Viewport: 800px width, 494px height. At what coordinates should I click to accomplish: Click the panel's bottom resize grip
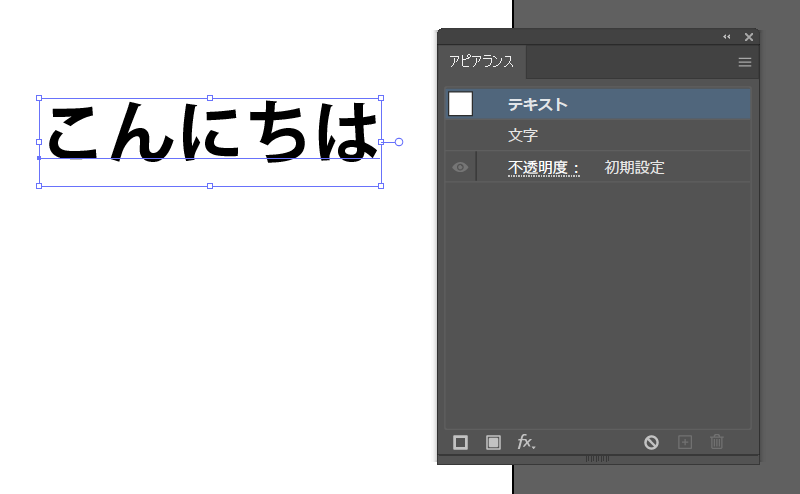pyautogui.click(x=597, y=459)
